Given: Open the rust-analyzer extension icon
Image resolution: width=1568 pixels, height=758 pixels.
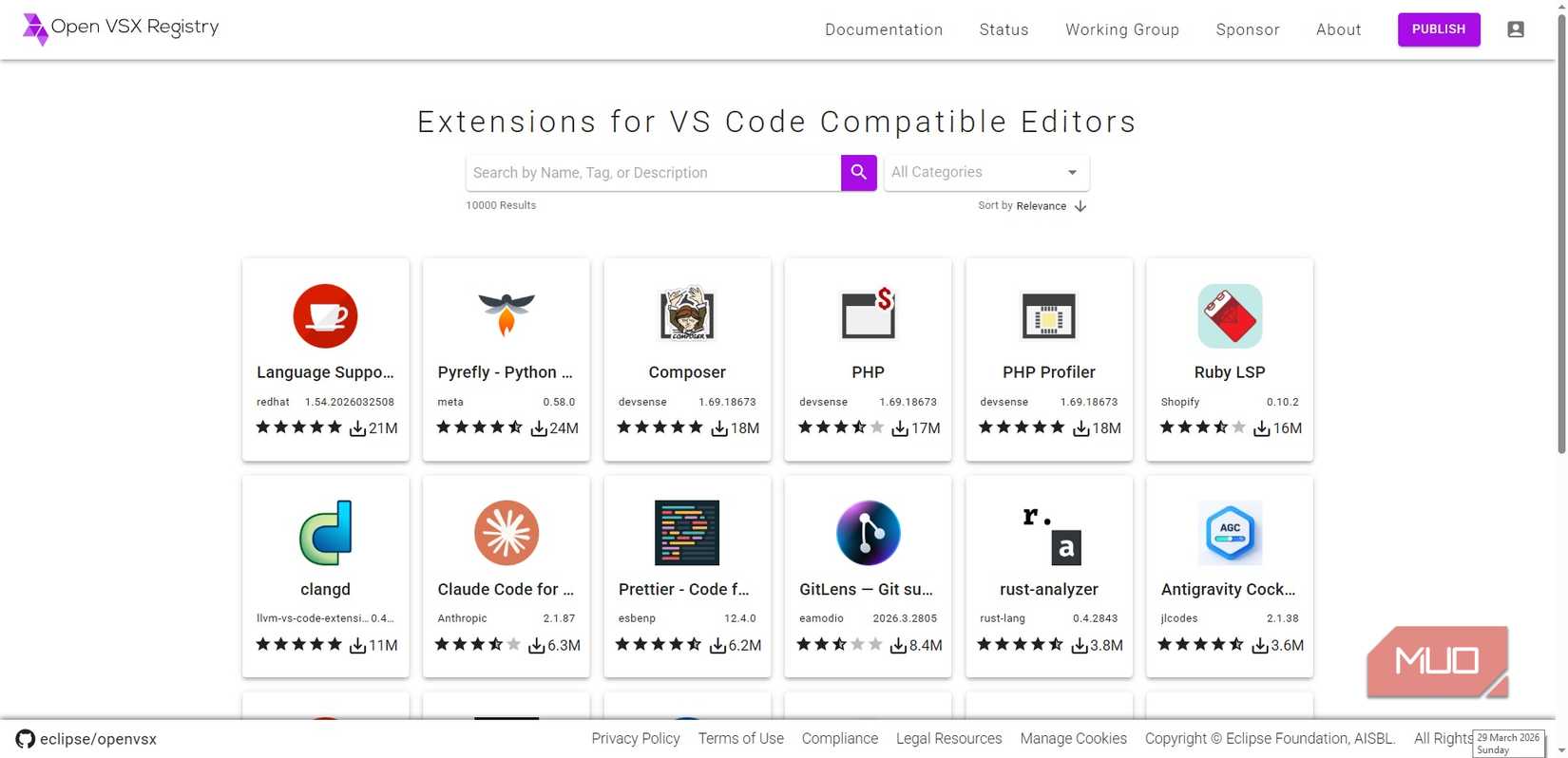Looking at the screenshot, I should (1048, 533).
